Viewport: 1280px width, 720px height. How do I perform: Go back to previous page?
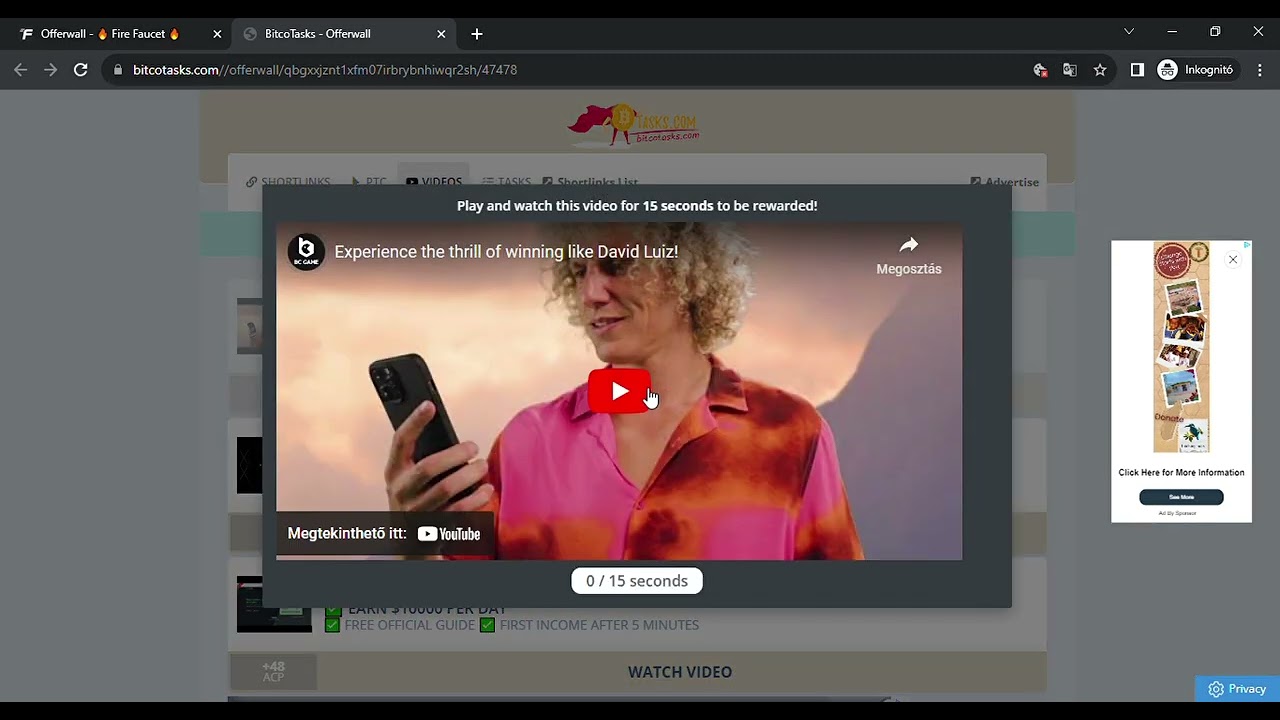[x=21, y=70]
